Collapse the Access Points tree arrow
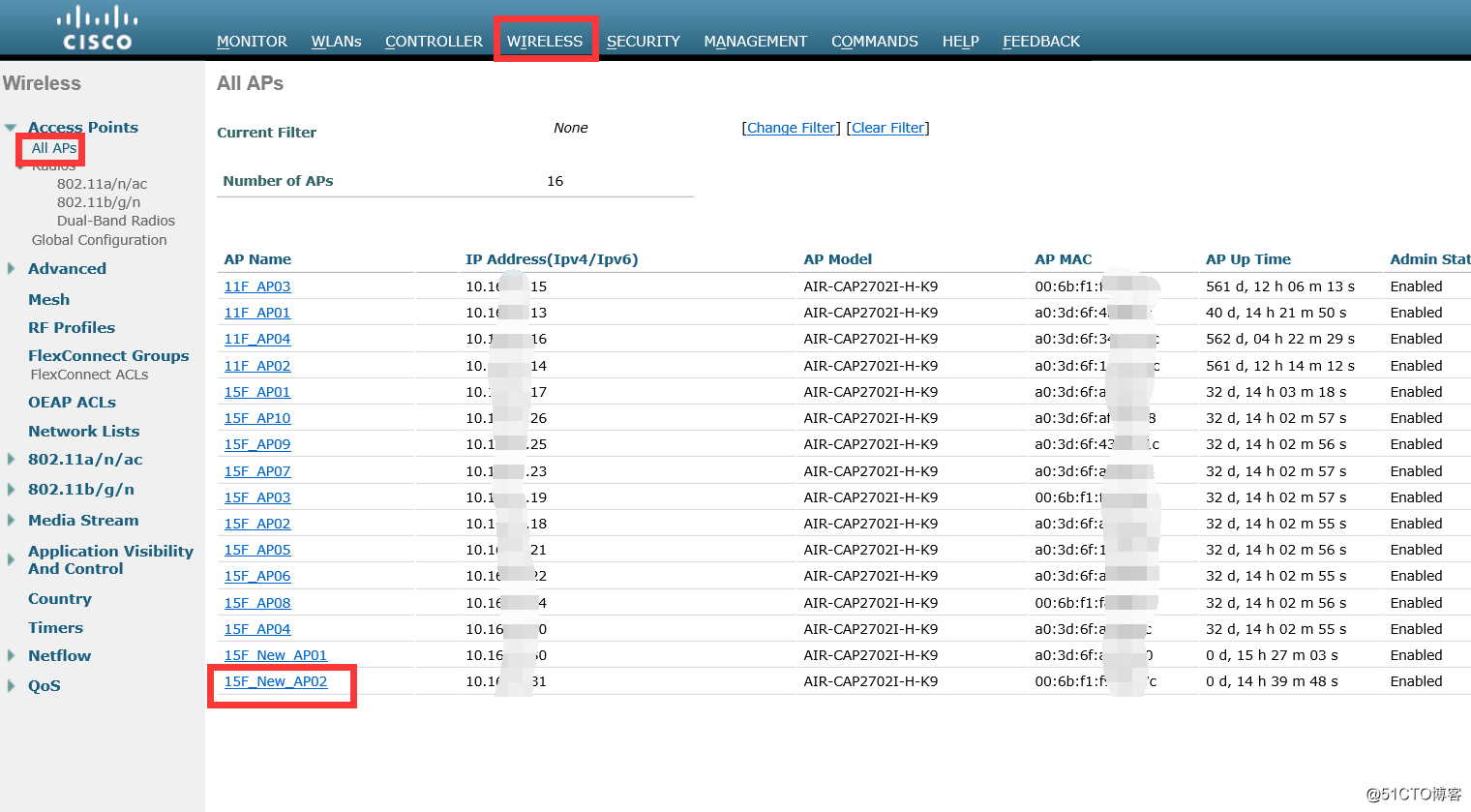This screenshot has width=1471, height=812. coord(11,128)
